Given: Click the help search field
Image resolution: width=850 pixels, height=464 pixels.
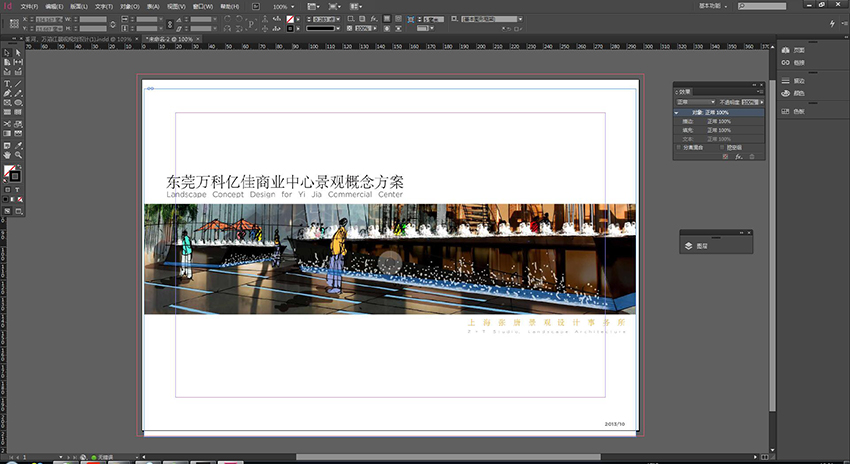Looking at the screenshot, I should pos(762,6).
